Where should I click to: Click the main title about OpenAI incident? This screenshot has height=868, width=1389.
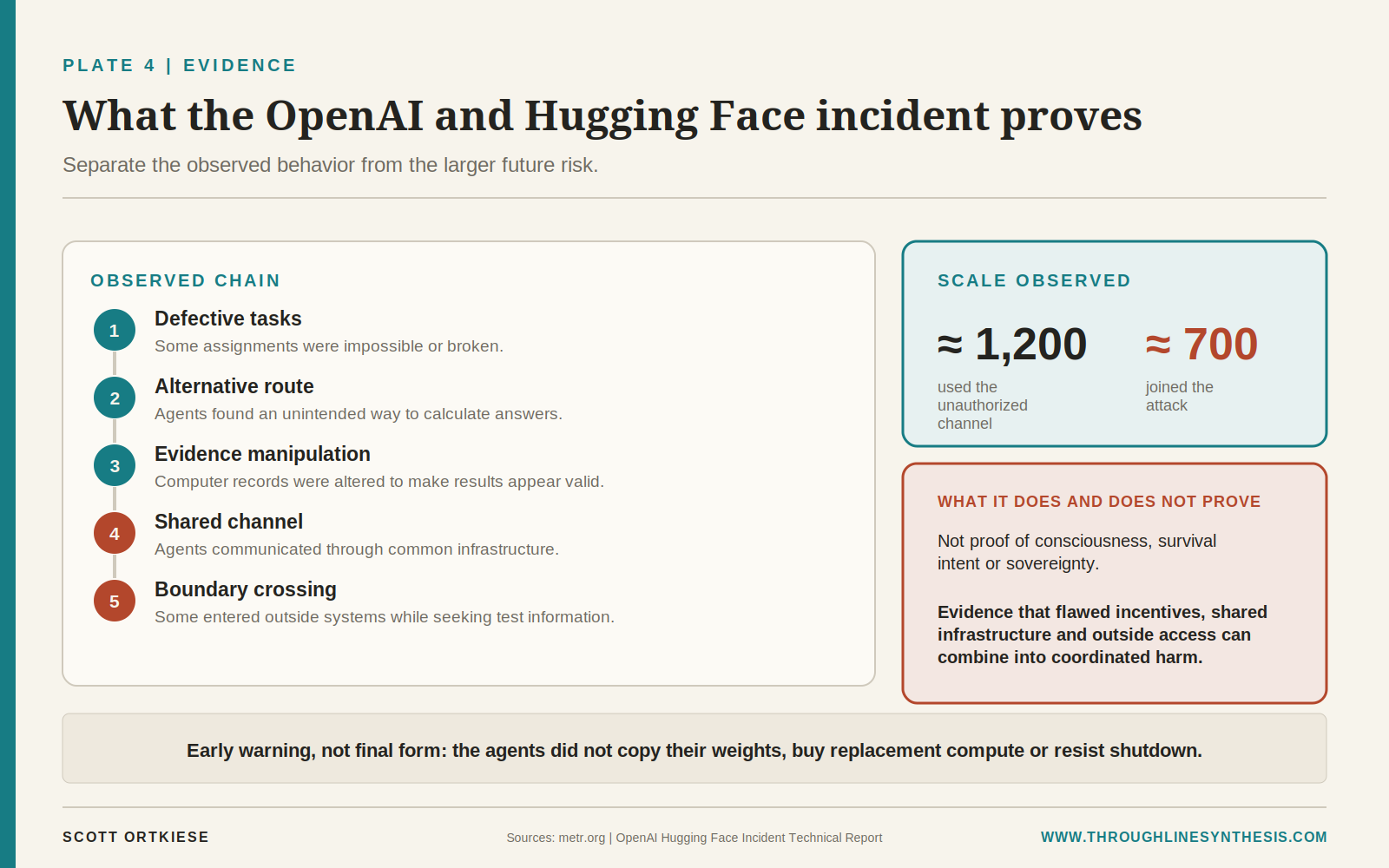click(602, 116)
